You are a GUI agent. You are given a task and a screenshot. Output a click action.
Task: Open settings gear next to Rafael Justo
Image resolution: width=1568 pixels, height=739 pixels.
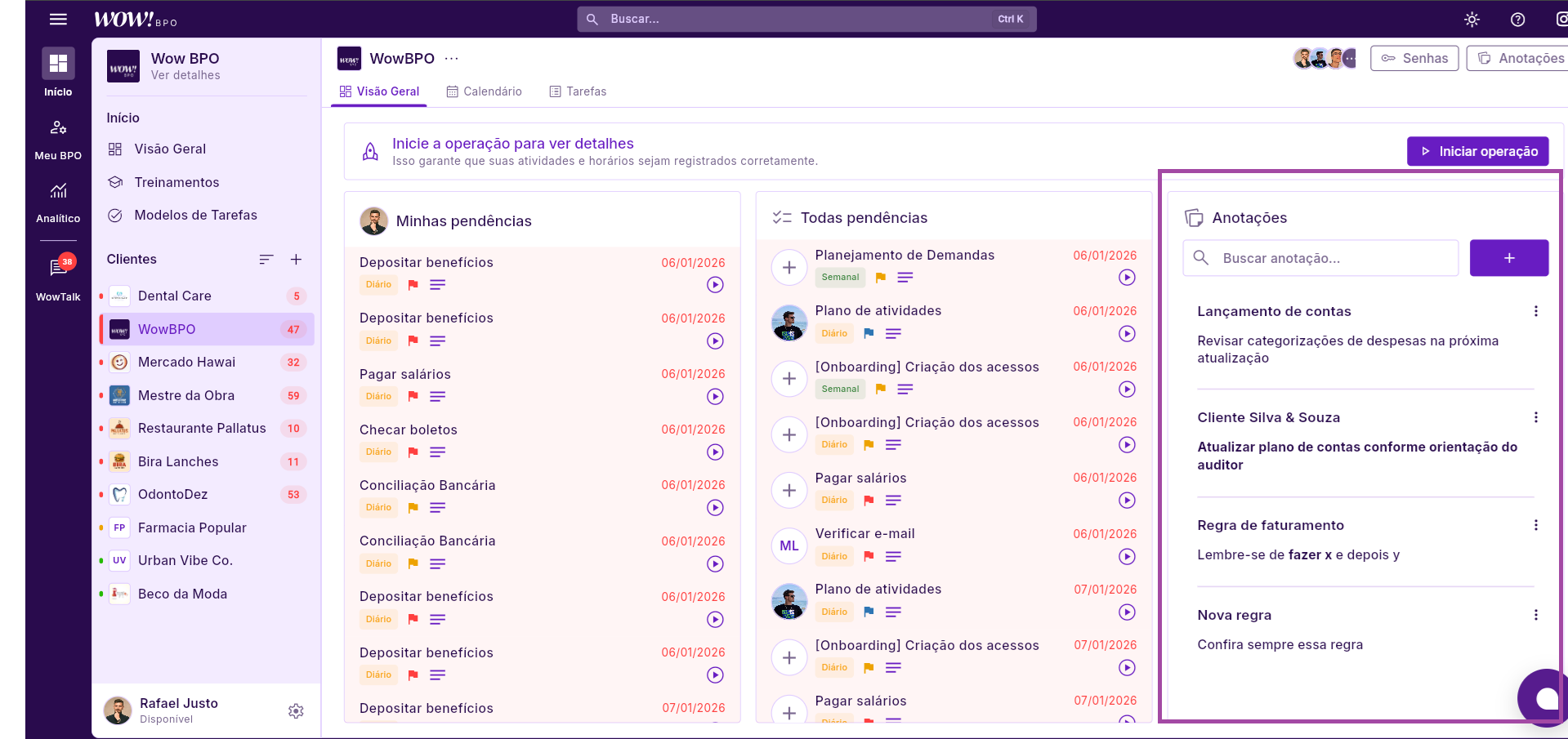point(296,711)
